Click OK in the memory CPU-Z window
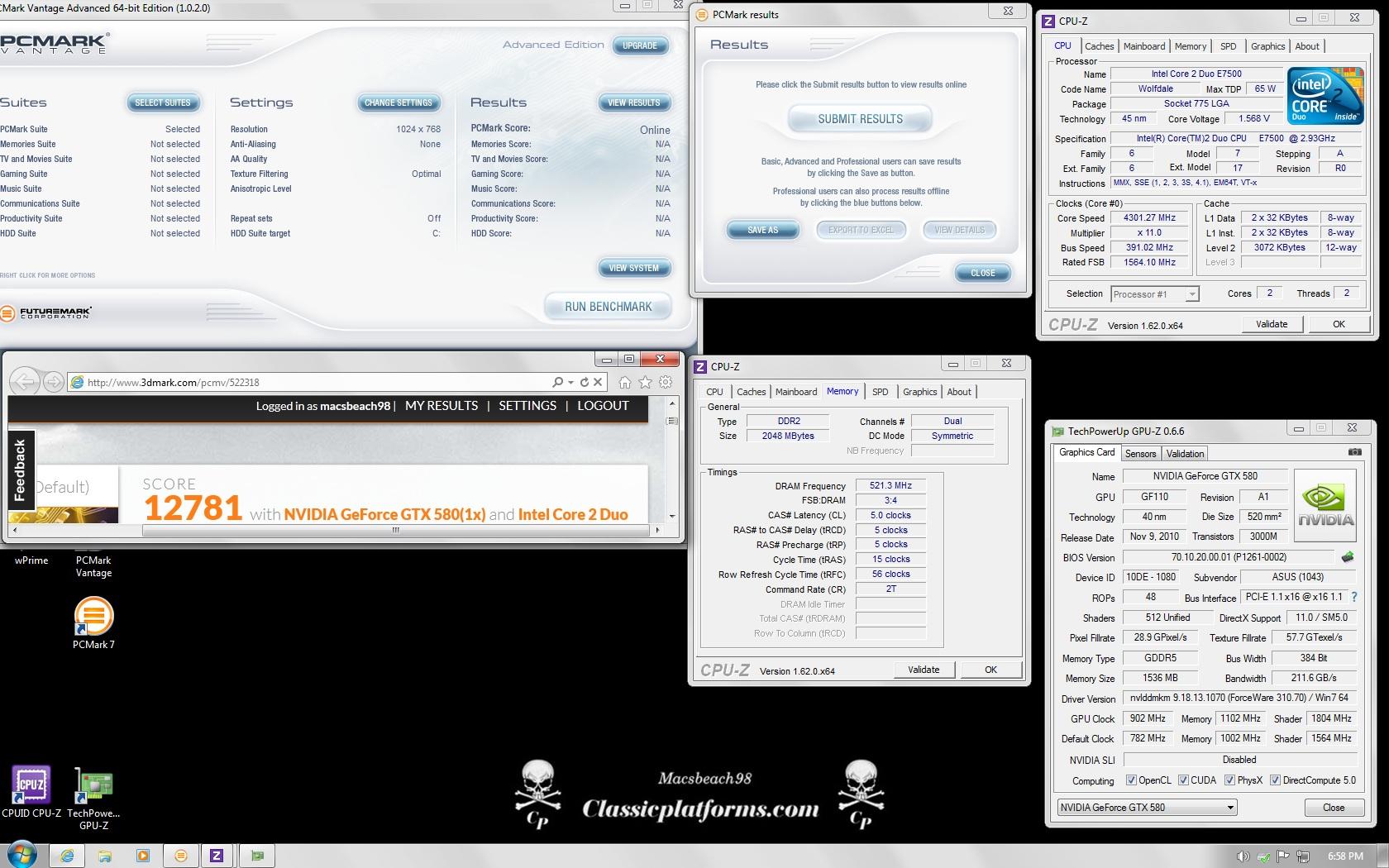The image size is (1389, 868). click(x=990, y=670)
